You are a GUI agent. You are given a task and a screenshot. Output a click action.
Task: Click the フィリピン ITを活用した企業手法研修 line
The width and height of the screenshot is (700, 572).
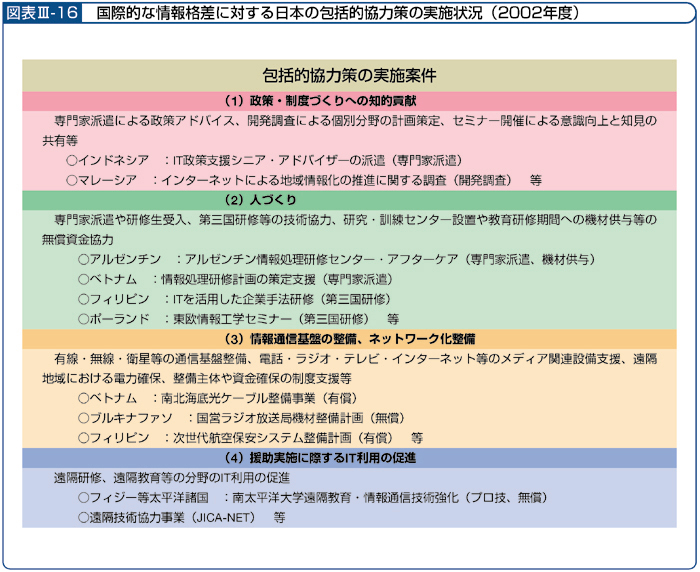(x=235, y=299)
